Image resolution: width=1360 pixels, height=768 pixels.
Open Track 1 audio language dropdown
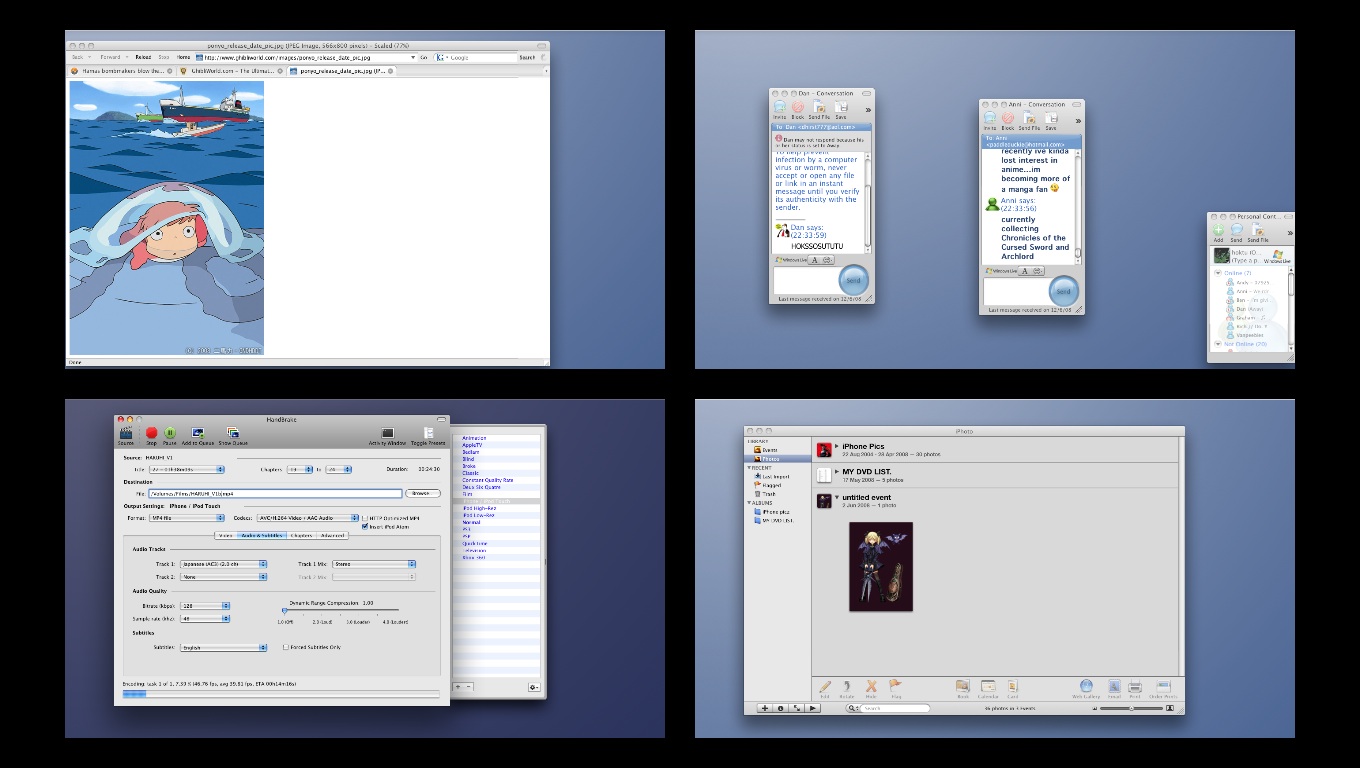point(224,564)
